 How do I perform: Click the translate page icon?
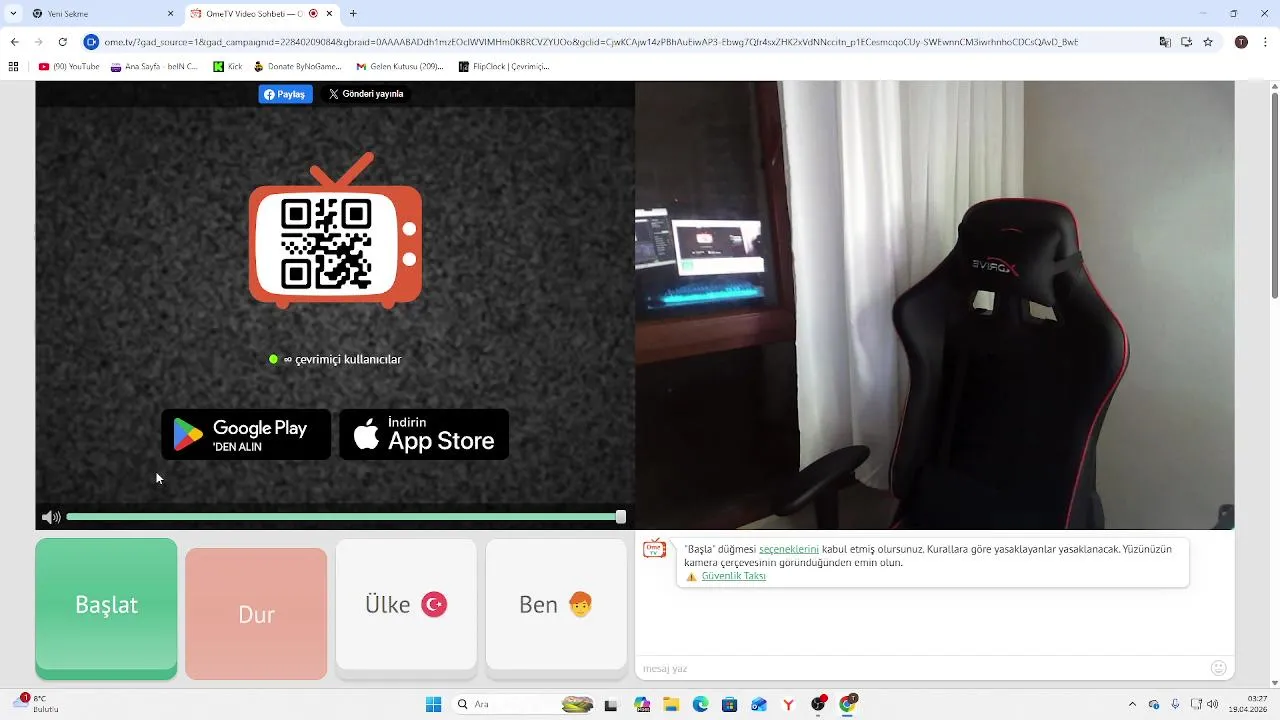tap(1165, 42)
